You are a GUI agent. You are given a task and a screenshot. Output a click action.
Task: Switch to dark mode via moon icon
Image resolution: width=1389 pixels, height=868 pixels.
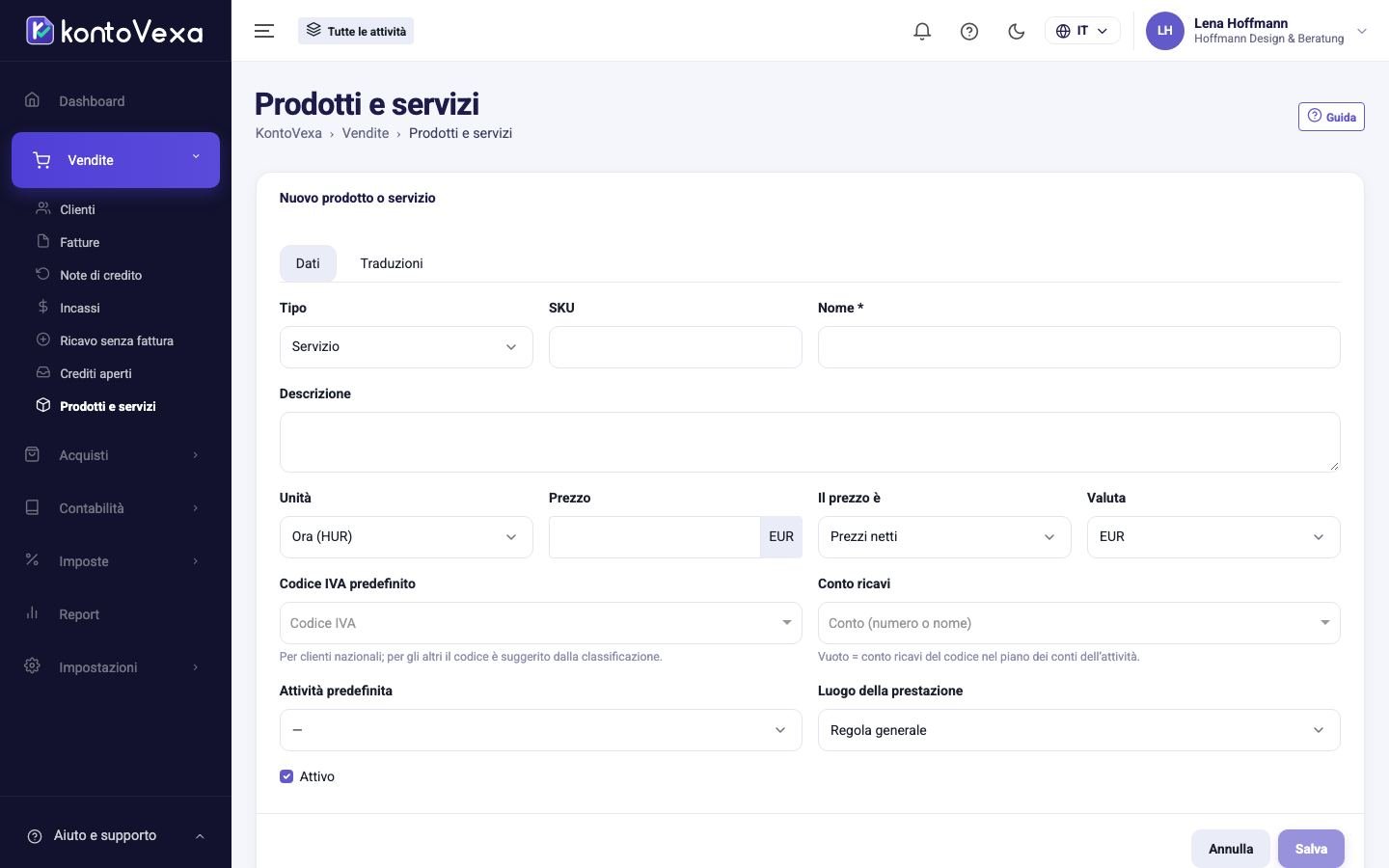[x=1016, y=31]
